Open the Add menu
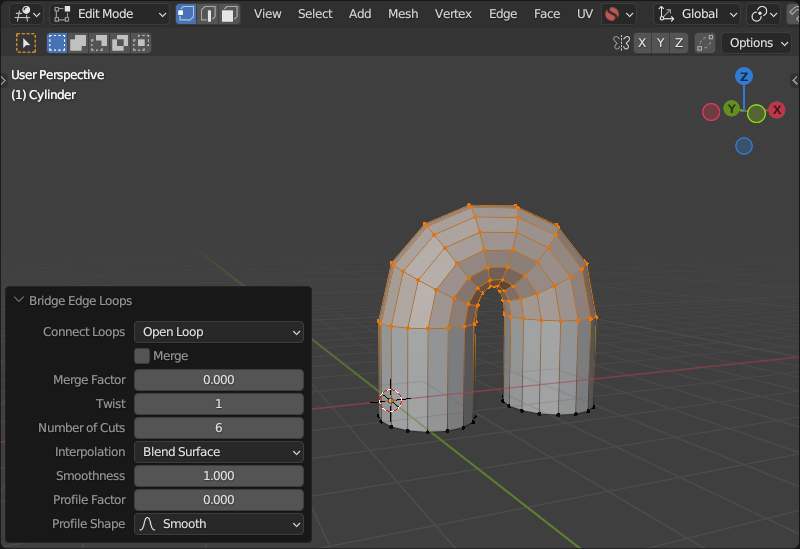 [360, 14]
